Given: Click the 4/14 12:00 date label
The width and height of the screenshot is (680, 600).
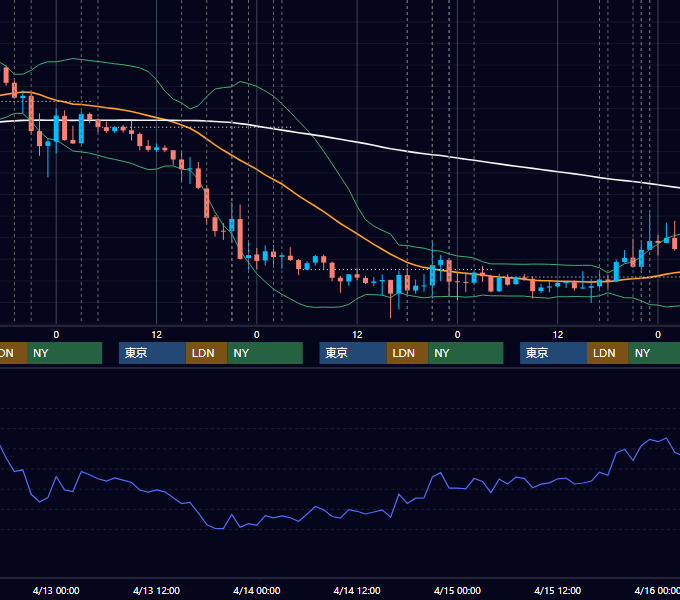Looking at the screenshot, I should click(x=357, y=590).
